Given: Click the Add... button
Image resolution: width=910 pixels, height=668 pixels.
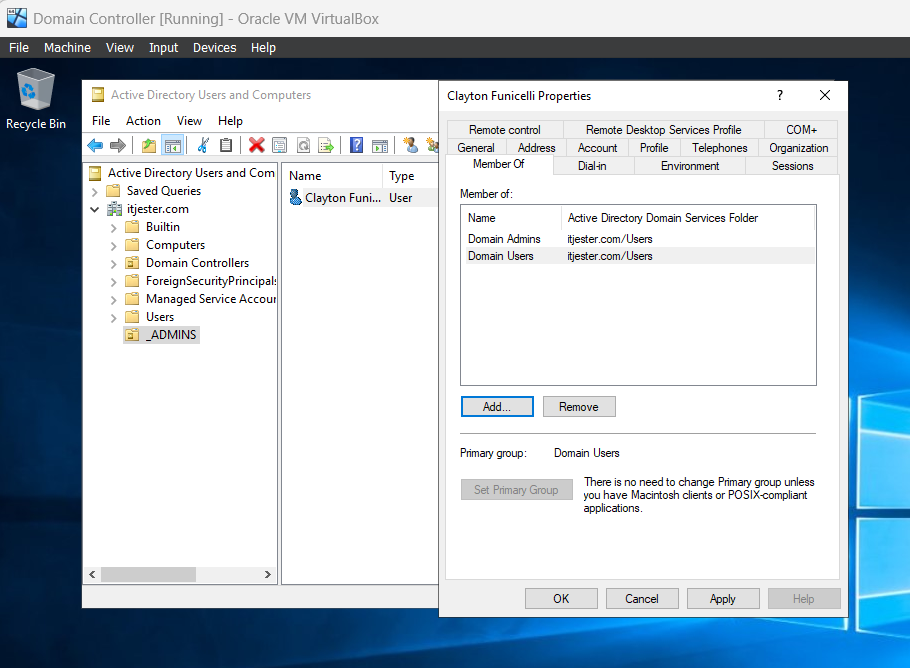Looking at the screenshot, I should click(497, 407).
